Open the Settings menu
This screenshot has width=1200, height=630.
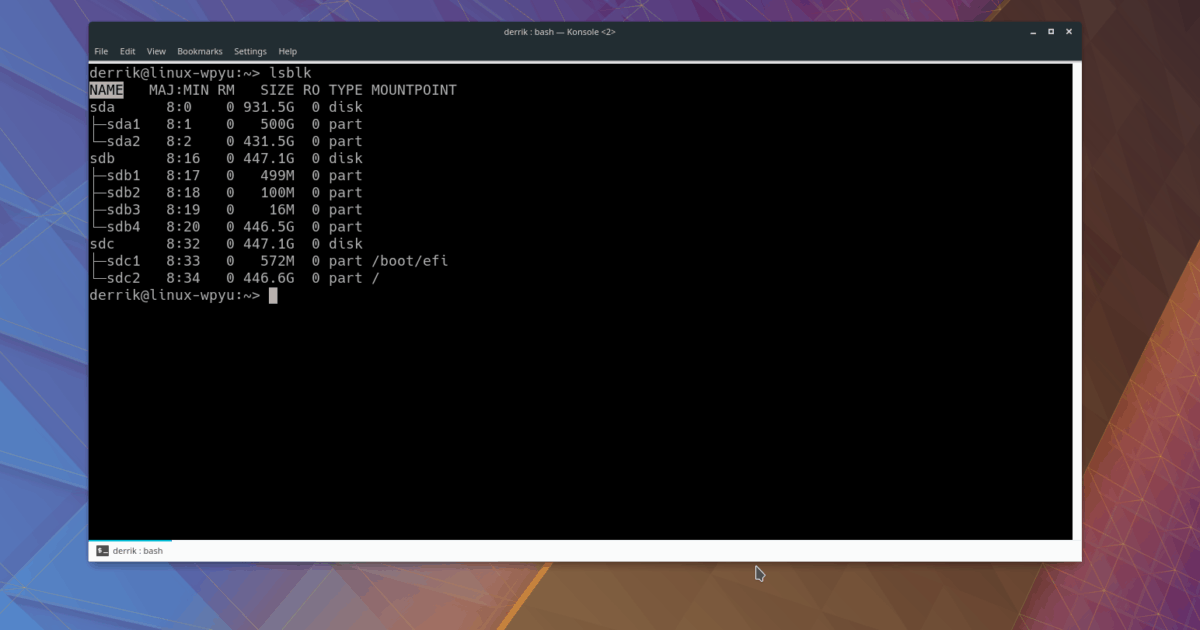point(250,51)
